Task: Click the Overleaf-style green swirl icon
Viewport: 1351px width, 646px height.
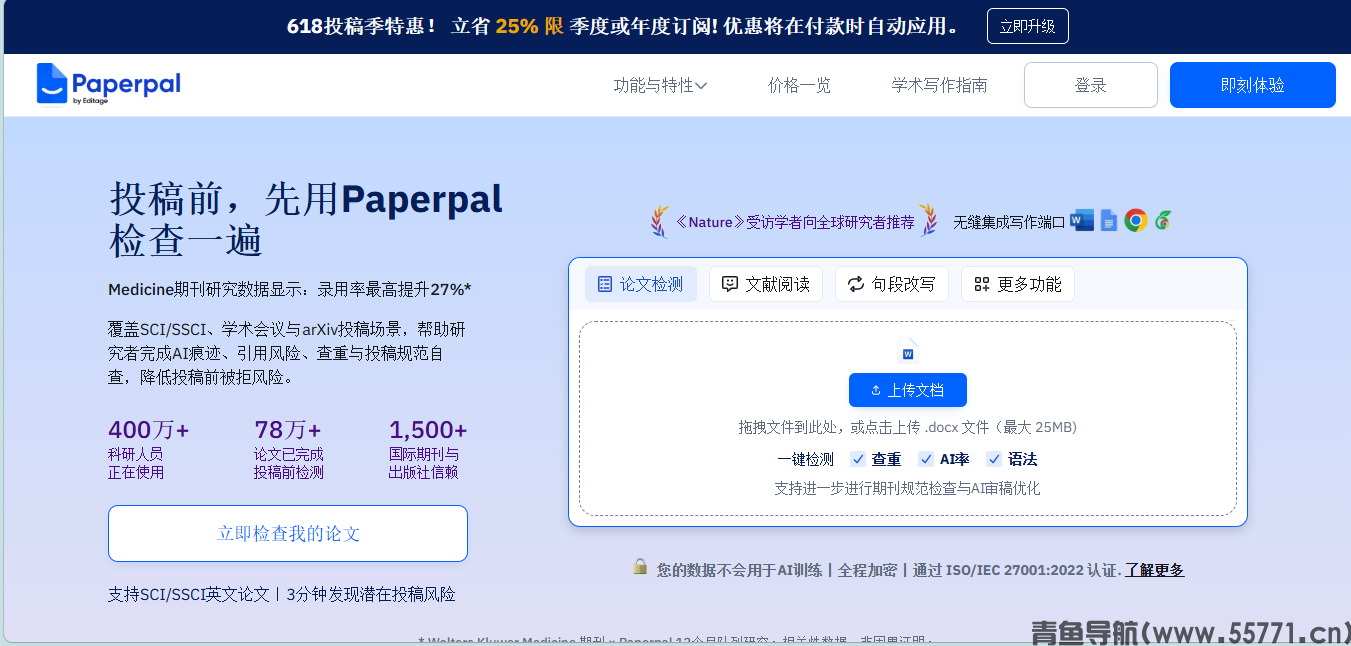Action: (x=1162, y=220)
